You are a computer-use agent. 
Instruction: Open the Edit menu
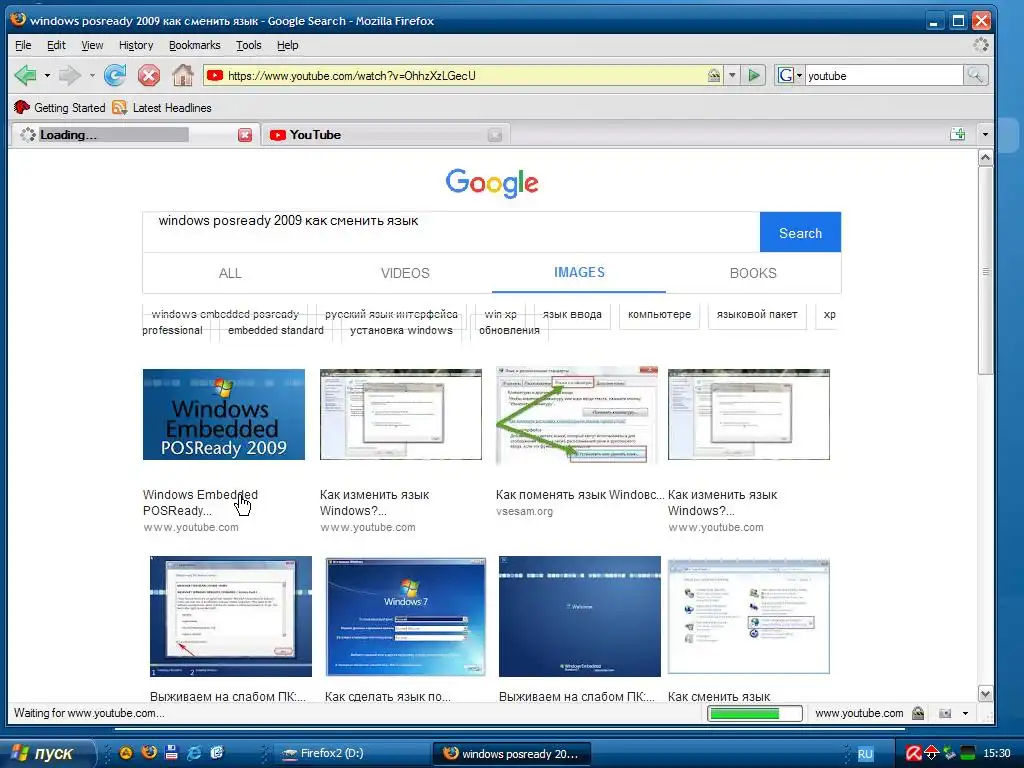tap(56, 45)
